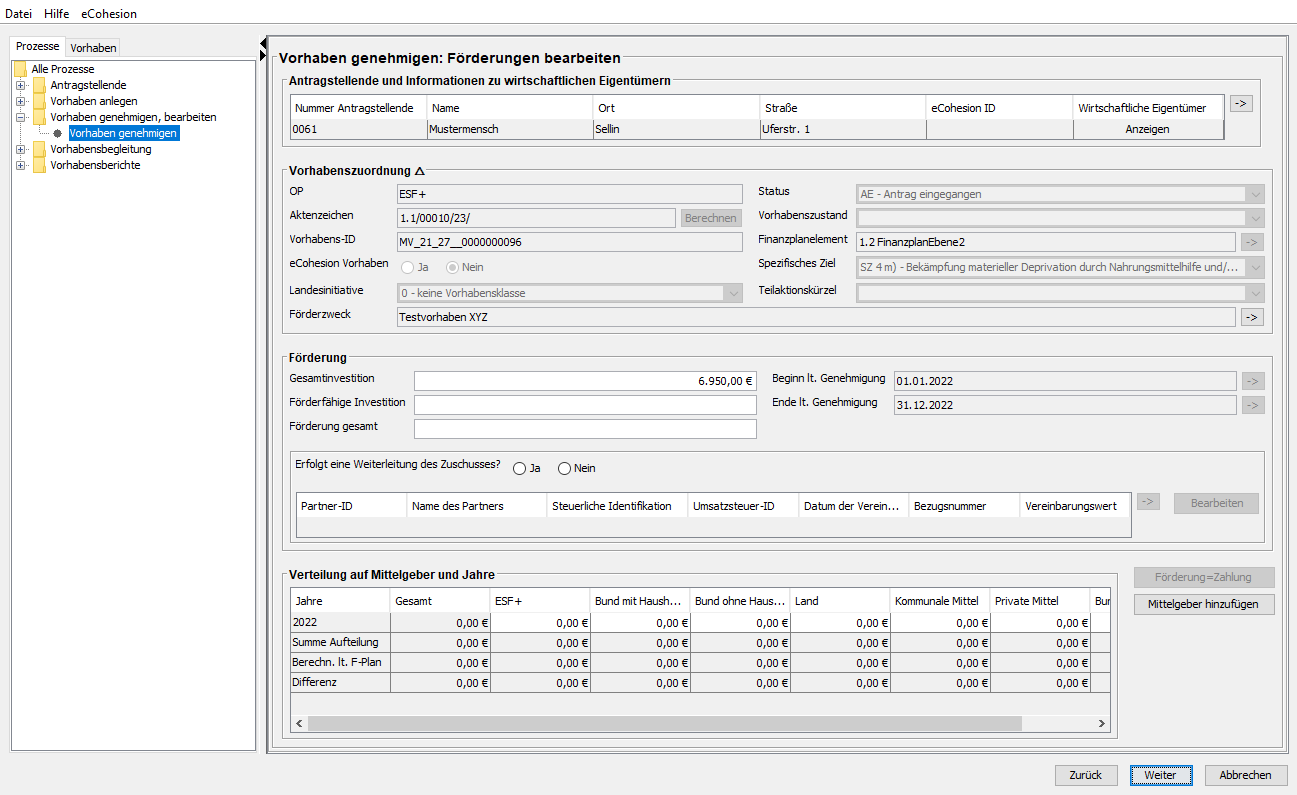Open the Datei menu
The height and width of the screenshot is (795, 1297).
19,13
